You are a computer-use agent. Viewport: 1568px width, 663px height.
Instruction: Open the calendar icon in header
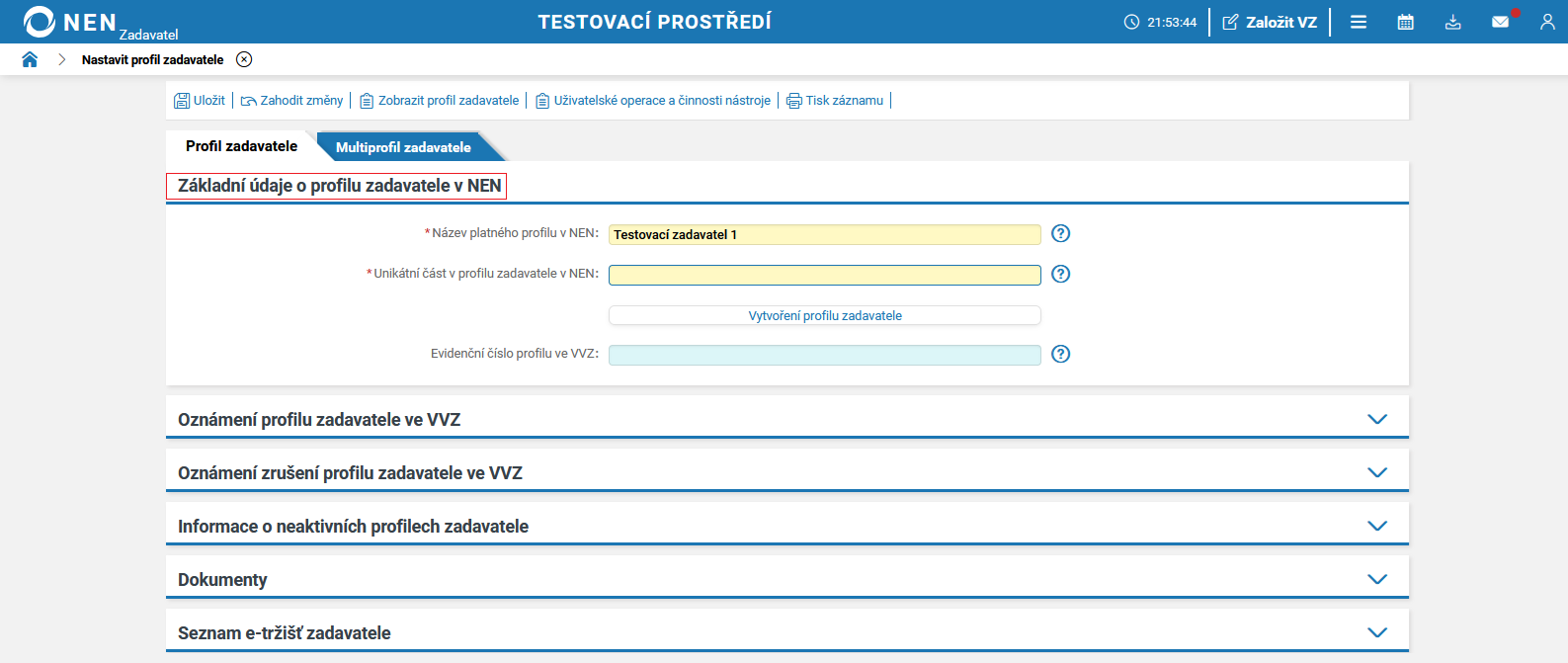[x=1405, y=22]
